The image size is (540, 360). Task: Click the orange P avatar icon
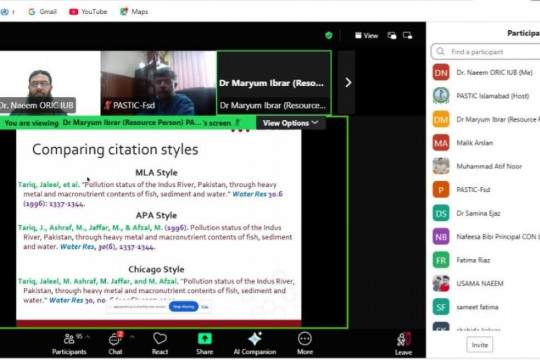pos(441,190)
